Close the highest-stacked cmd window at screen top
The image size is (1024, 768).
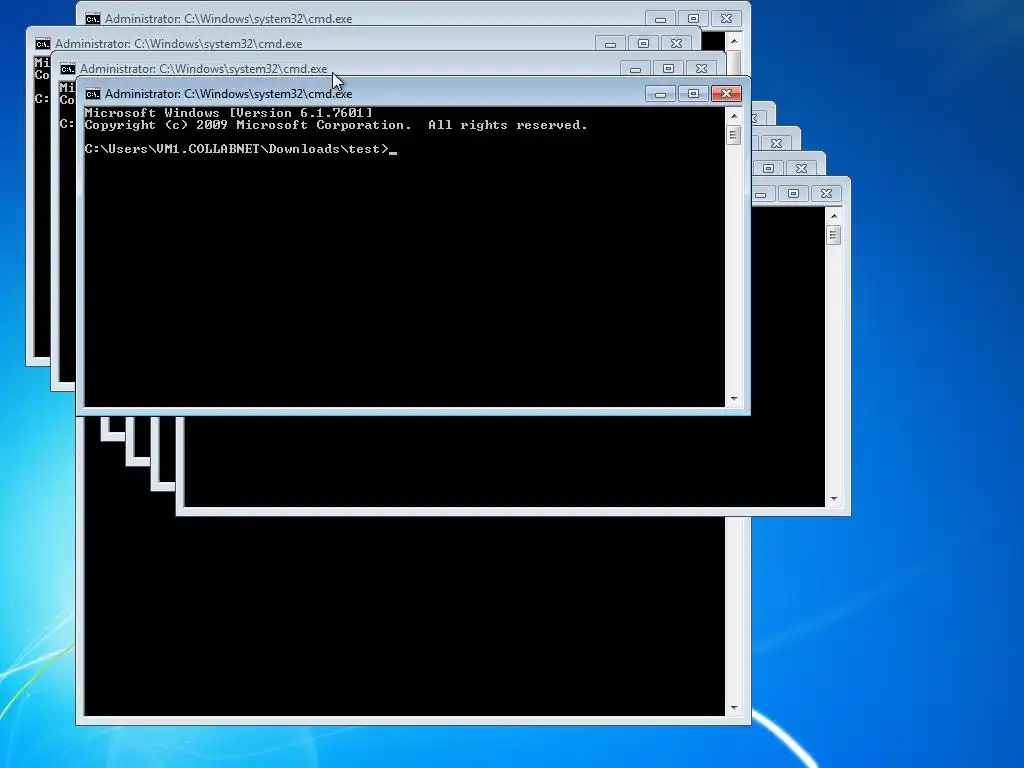(x=726, y=19)
